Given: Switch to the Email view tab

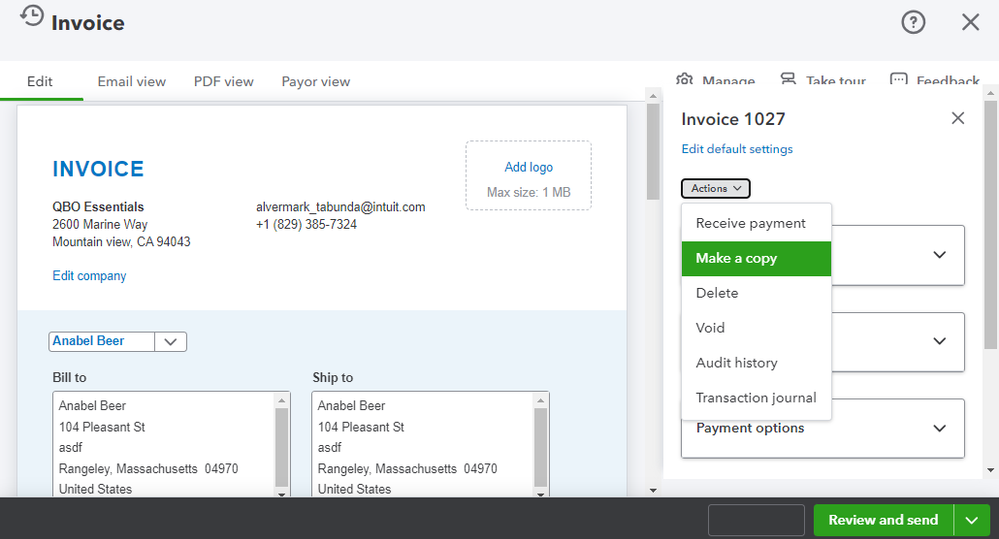Looking at the screenshot, I should (x=131, y=82).
